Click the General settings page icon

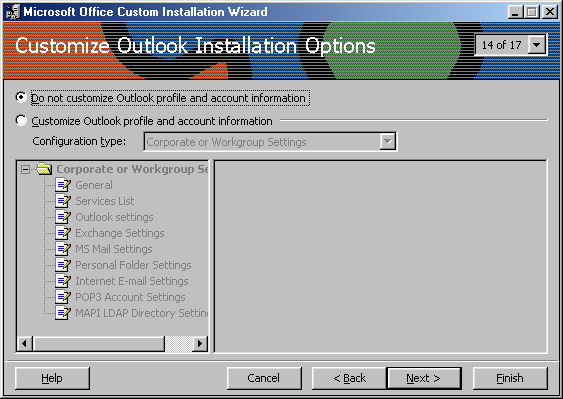63,185
